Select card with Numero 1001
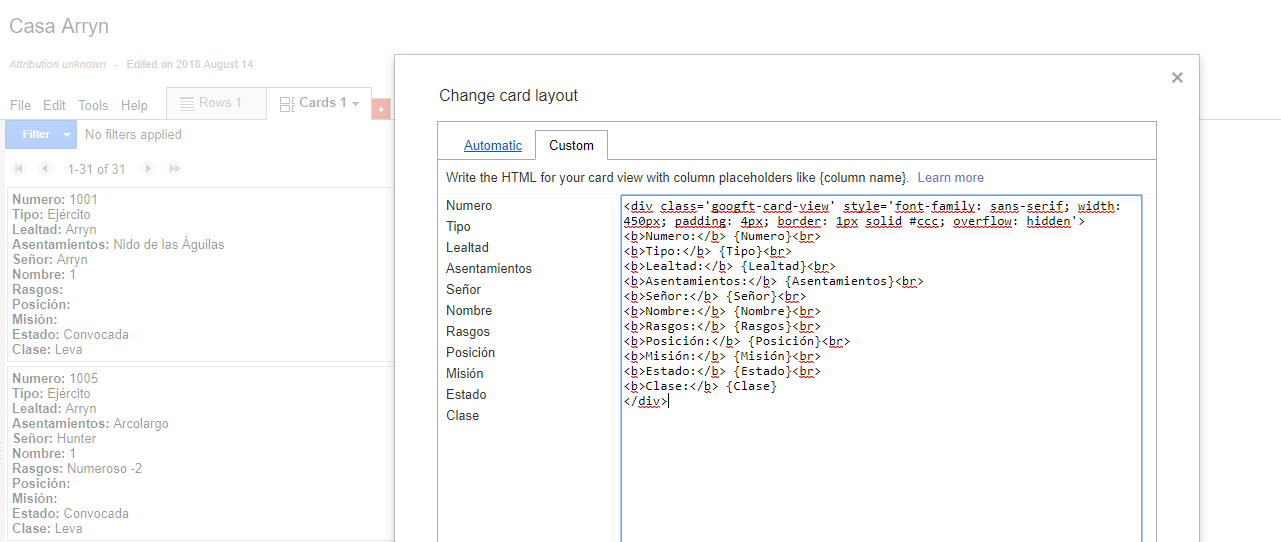1281x542 pixels. click(200, 274)
